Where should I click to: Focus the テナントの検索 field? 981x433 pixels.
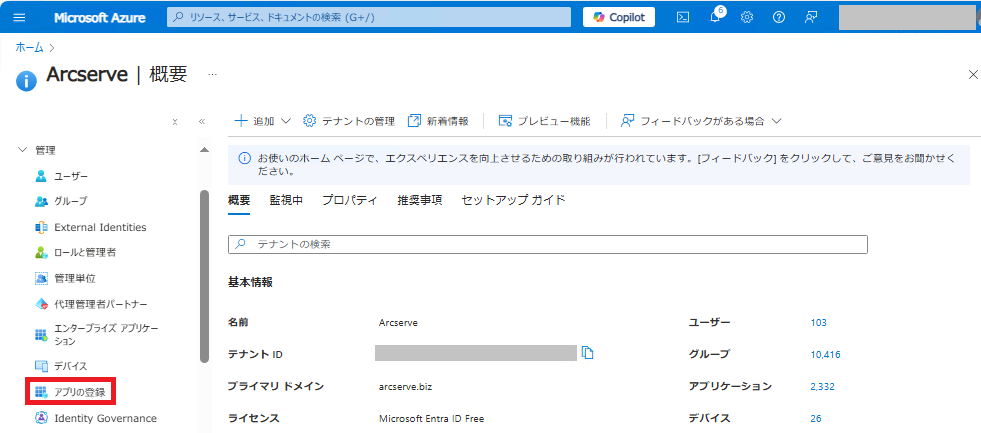point(547,245)
